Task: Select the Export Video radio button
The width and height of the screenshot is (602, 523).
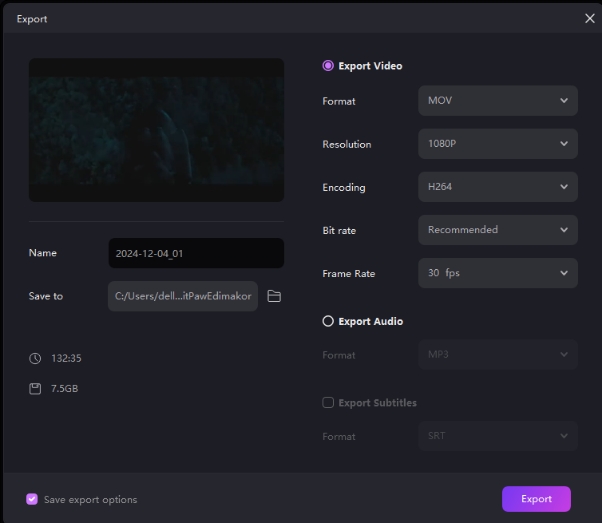Action: 328,66
